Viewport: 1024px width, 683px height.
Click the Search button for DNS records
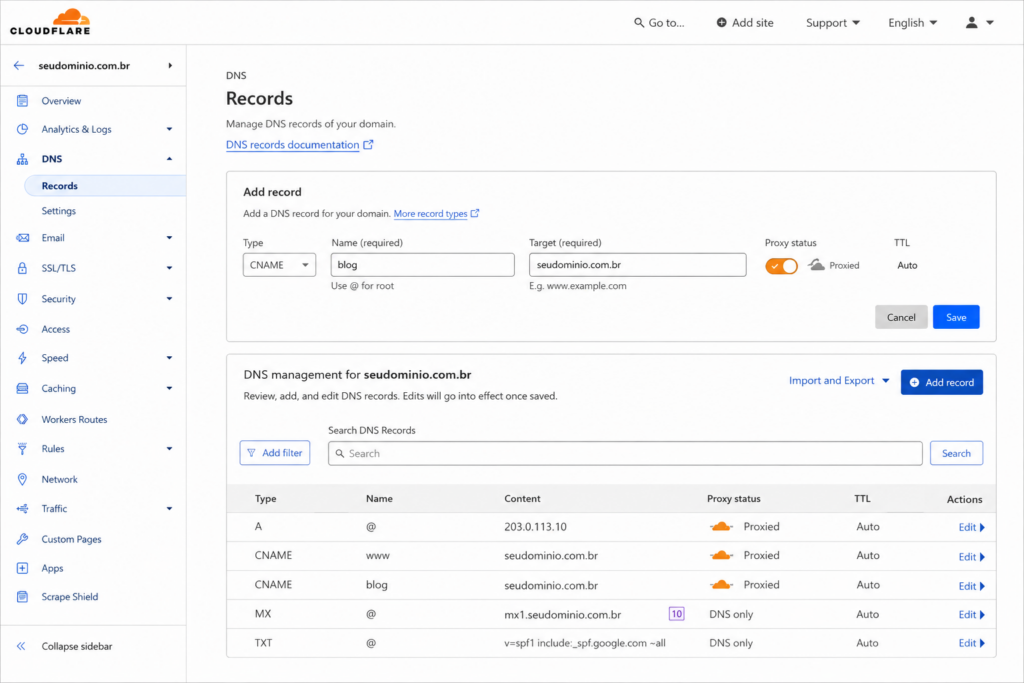956,453
